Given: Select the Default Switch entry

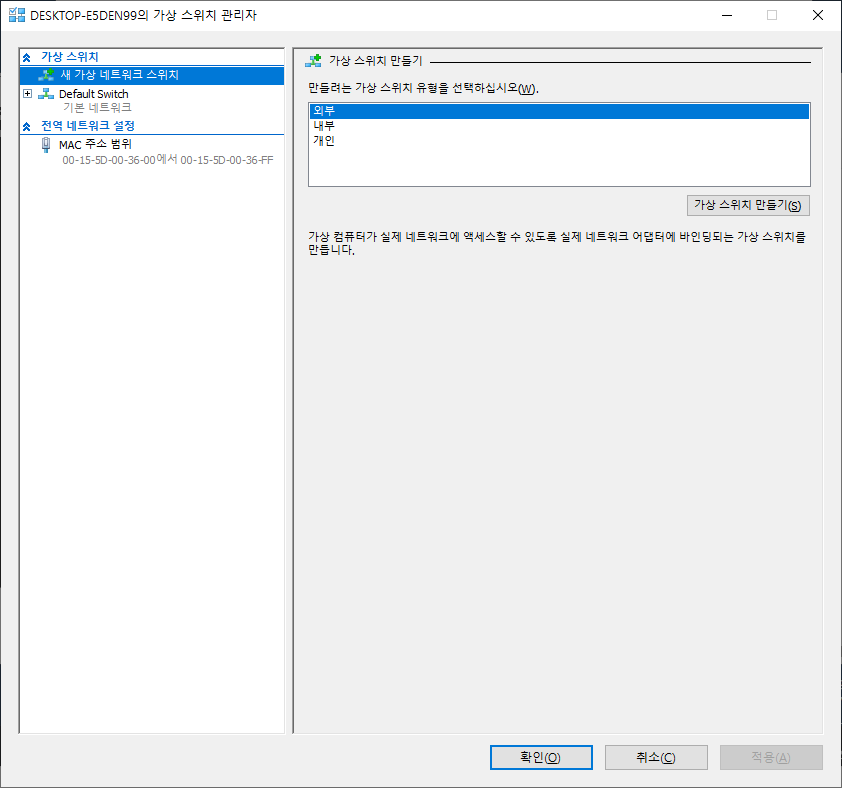Looking at the screenshot, I should (93, 94).
